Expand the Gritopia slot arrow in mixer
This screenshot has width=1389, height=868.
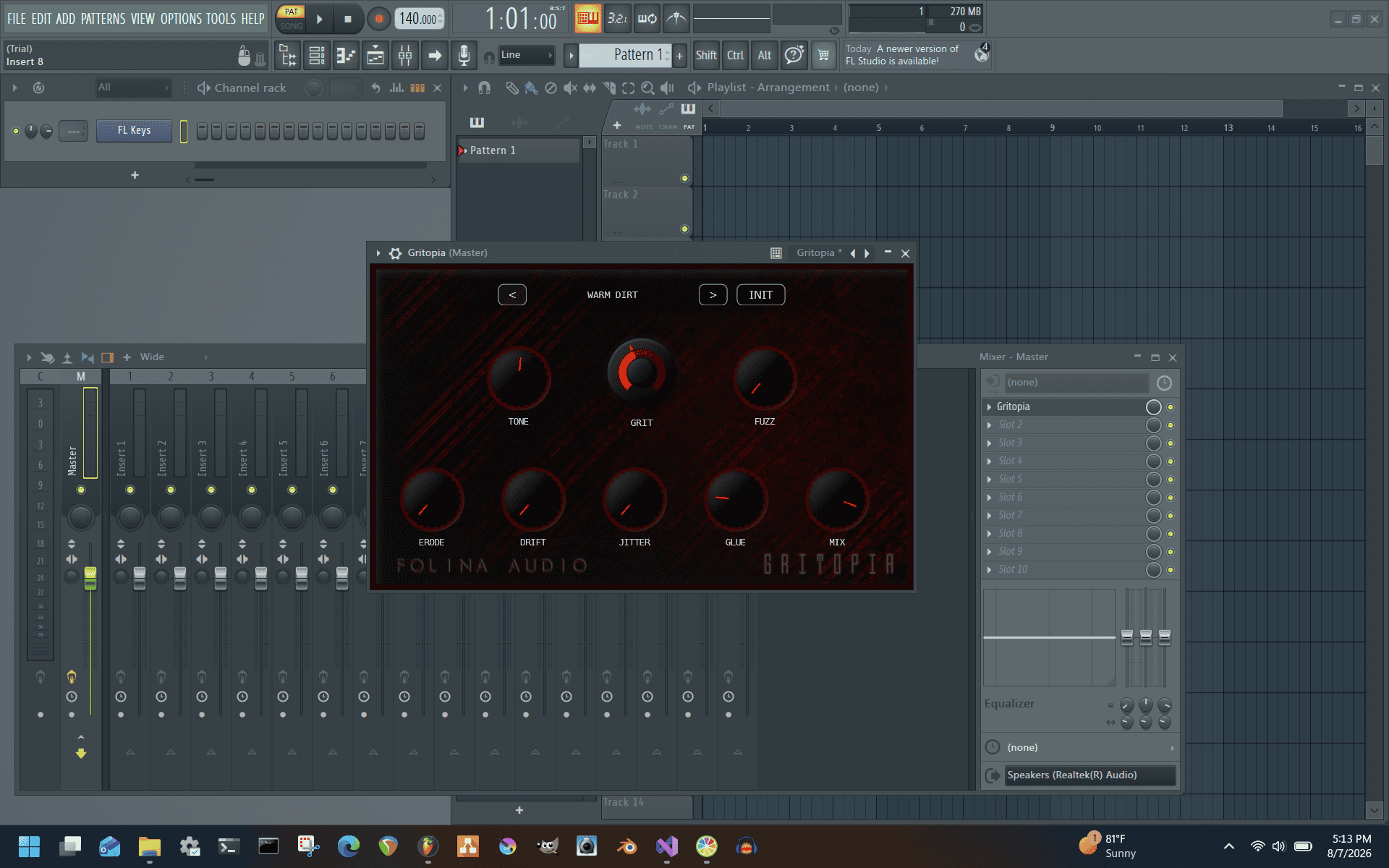(989, 407)
